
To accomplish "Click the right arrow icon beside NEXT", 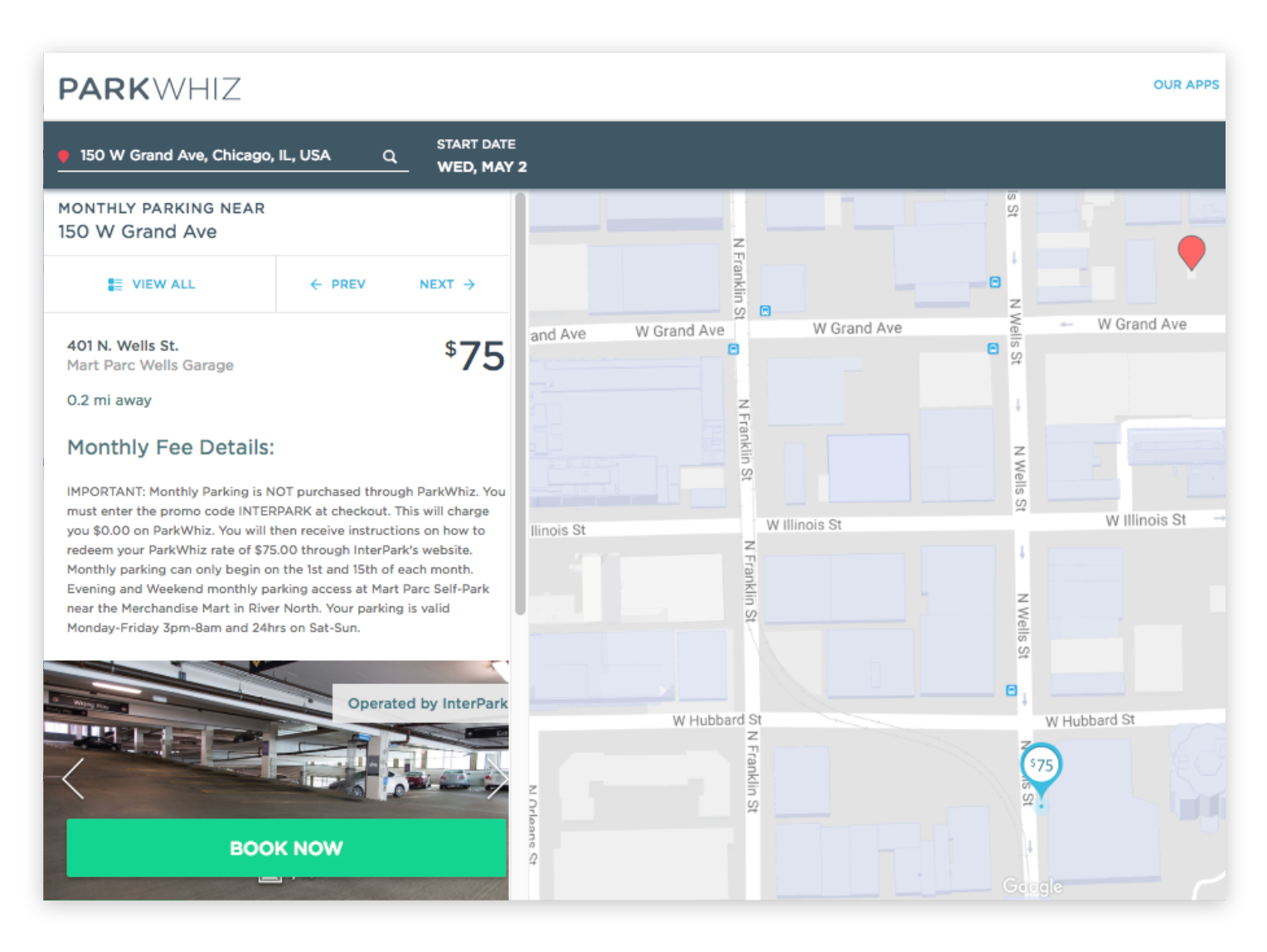I will pos(469,284).
